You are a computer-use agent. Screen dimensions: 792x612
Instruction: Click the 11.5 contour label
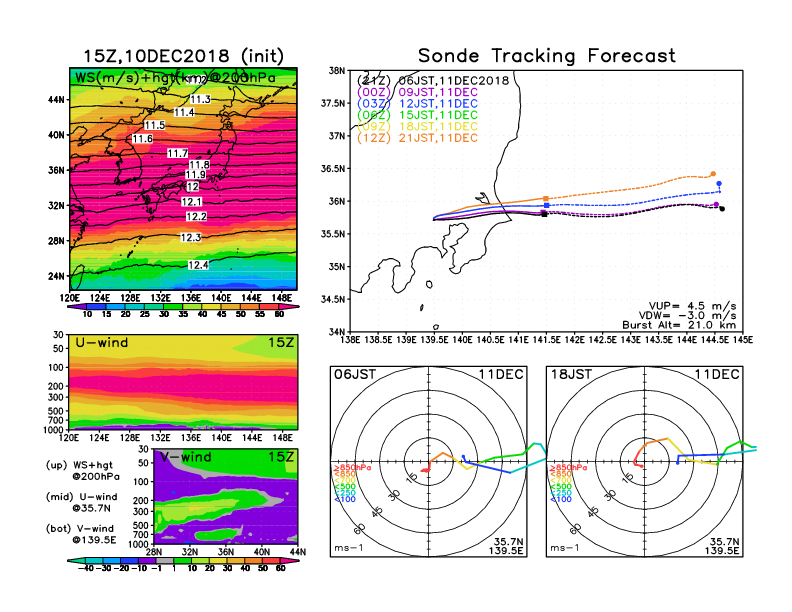[155, 125]
